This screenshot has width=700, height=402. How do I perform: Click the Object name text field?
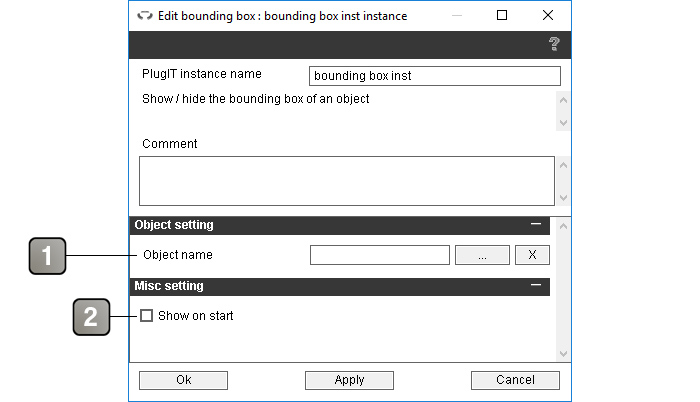tap(380, 255)
